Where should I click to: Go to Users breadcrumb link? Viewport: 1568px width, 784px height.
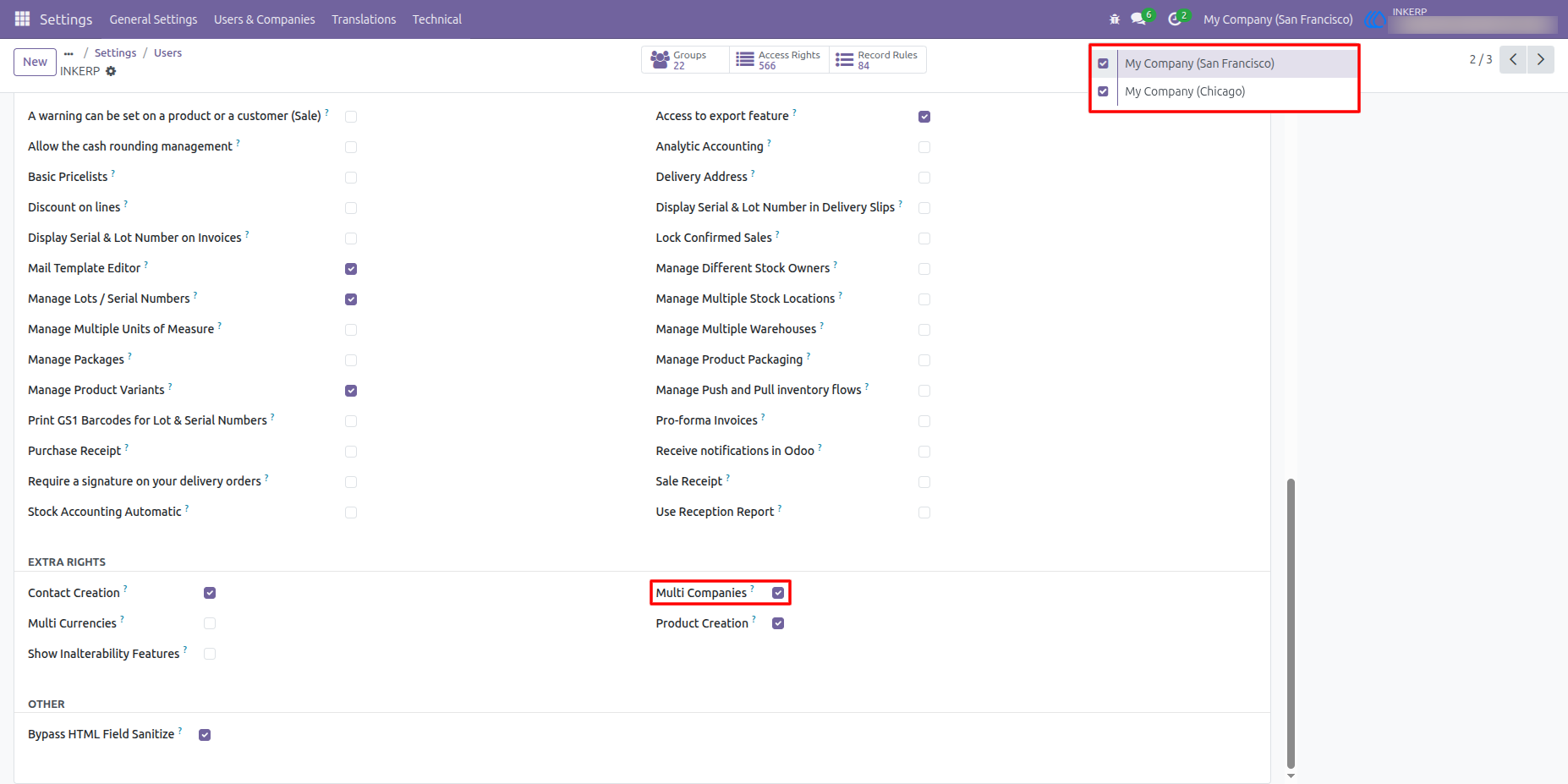(167, 53)
